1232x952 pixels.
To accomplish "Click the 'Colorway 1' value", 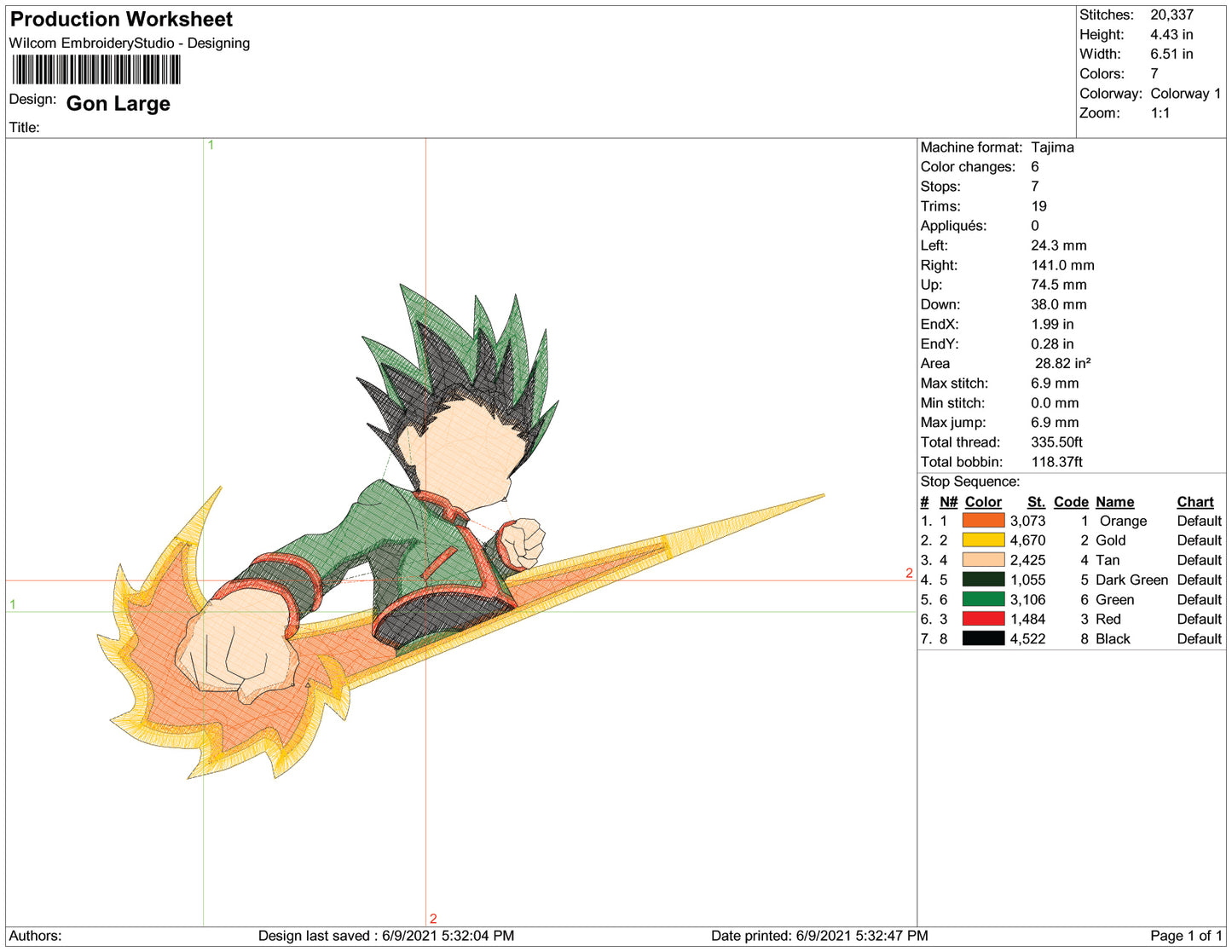I will [1185, 94].
